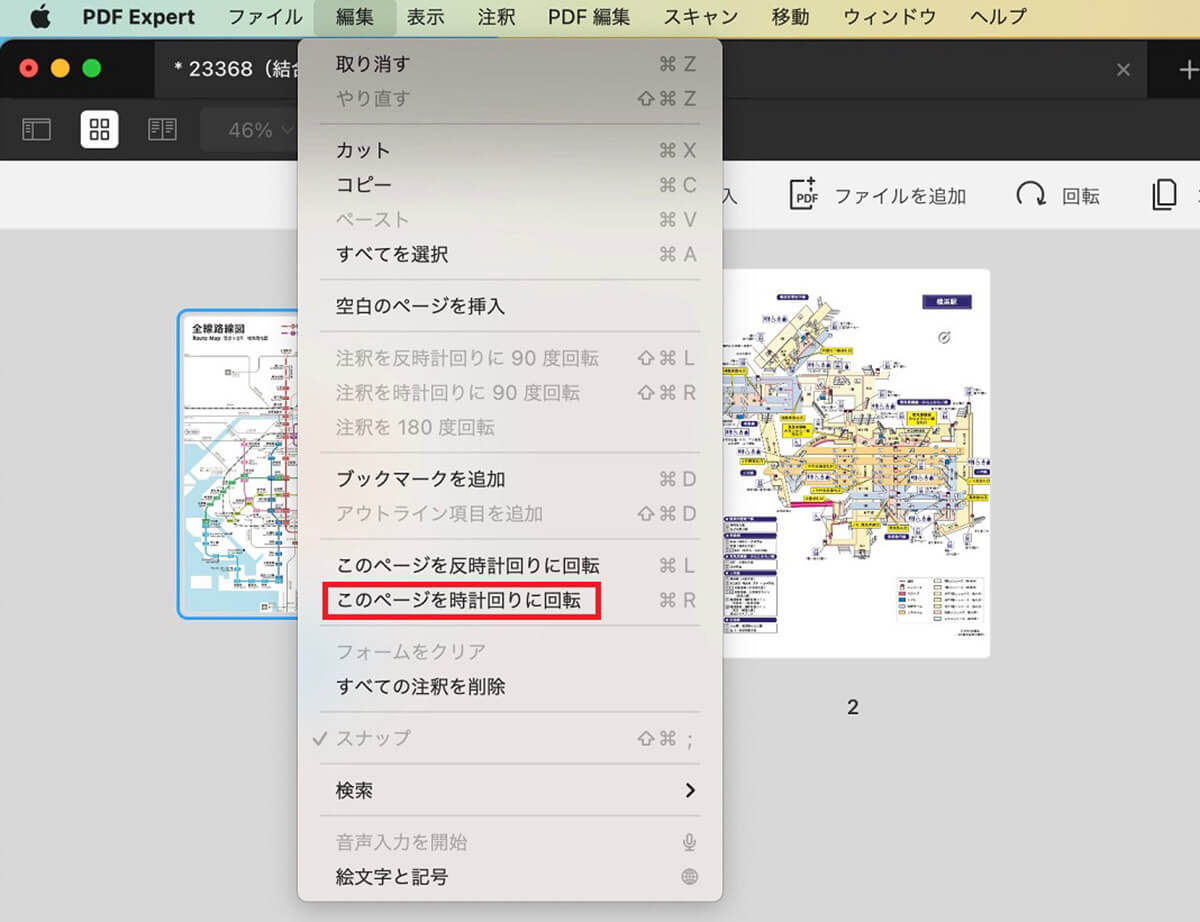The image size is (1200, 922).
Task: Open the PDF 編集 menu
Action: [589, 17]
